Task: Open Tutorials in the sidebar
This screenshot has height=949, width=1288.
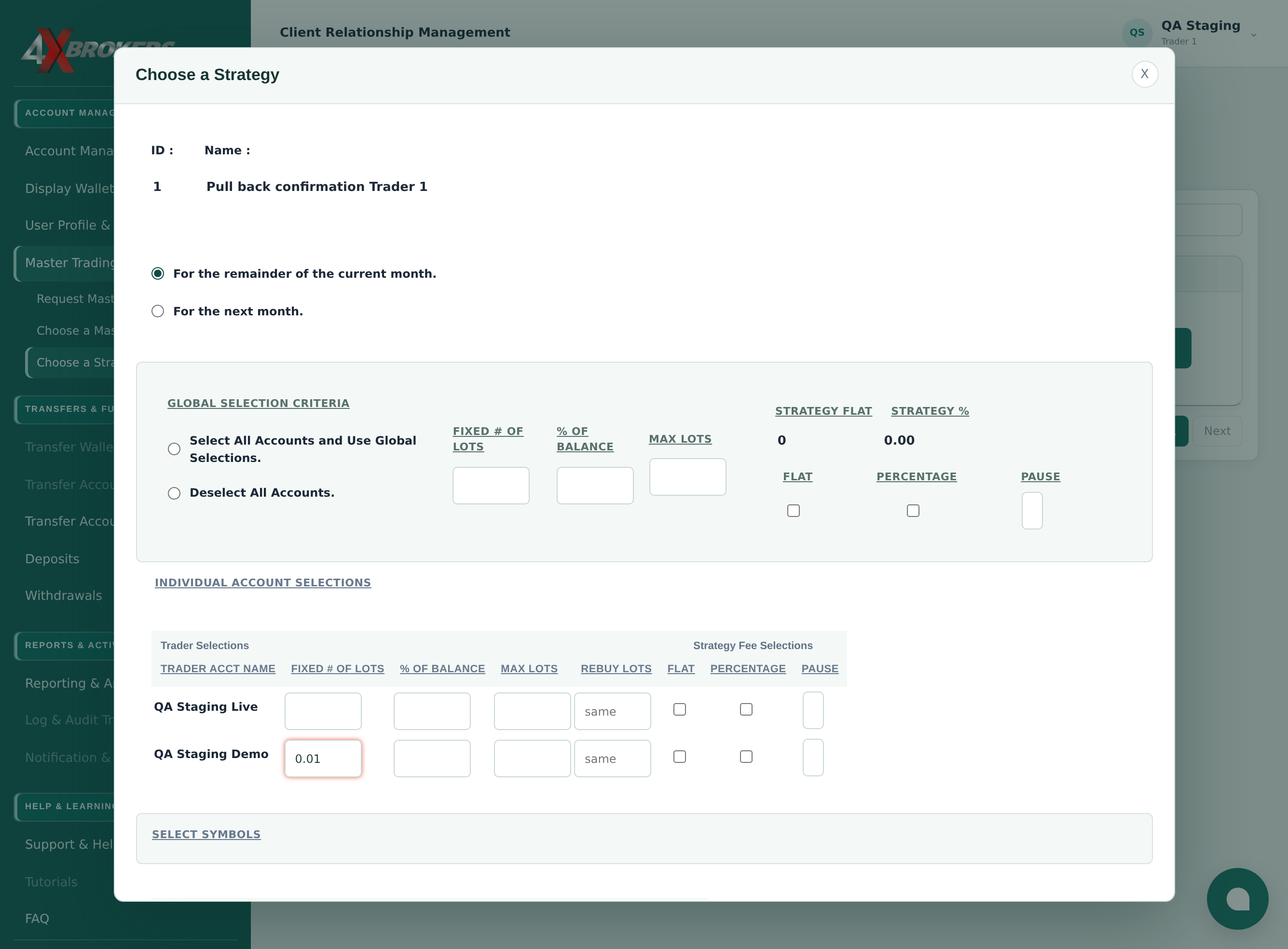Action: pos(51,882)
